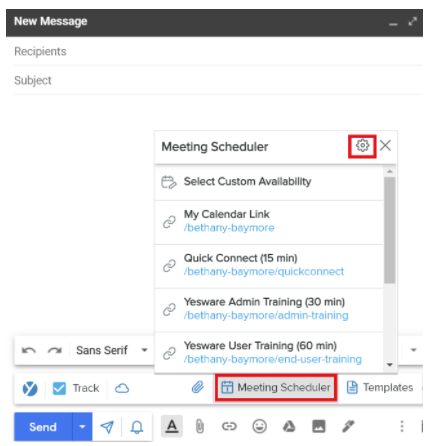Image resolution: width=431 pixels, height=446 pixels.
Task: Click the reminder bell icon
Action: click(x=137, y=427)
